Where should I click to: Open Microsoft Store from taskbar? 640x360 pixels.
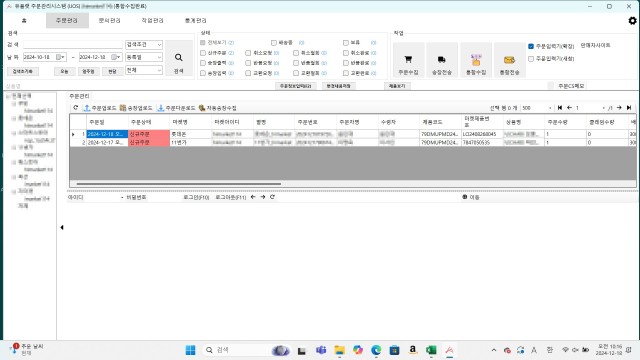(394, 350)
